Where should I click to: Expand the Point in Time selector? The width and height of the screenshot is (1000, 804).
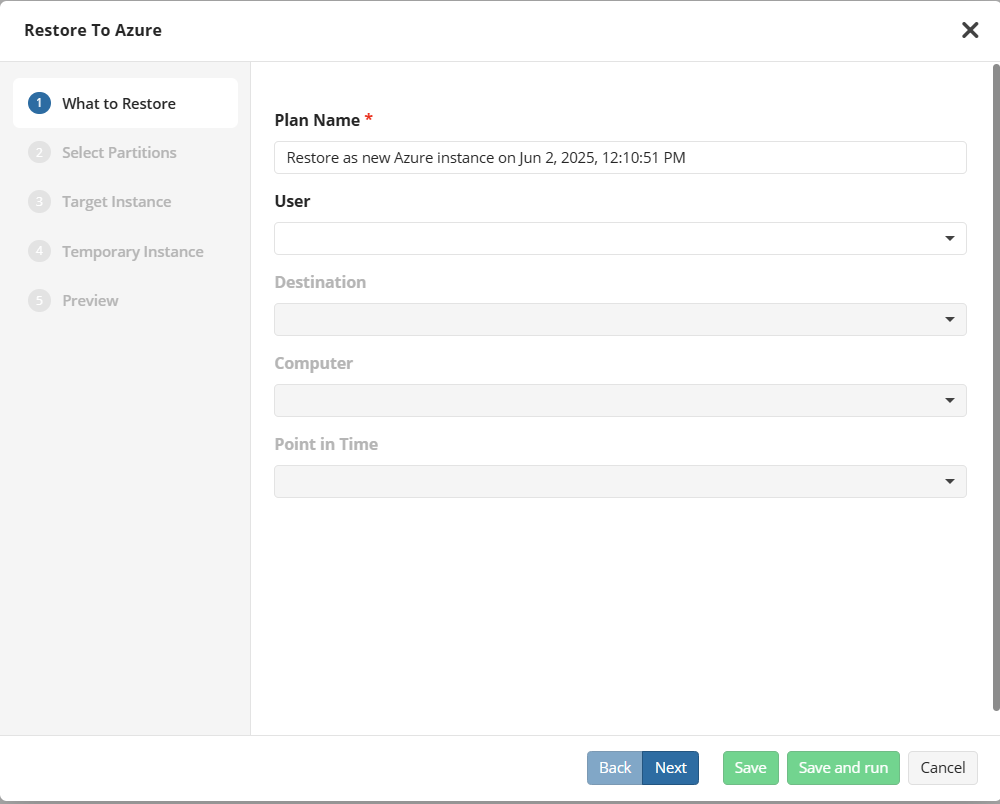pyautogui.click(x=949, y=481)
